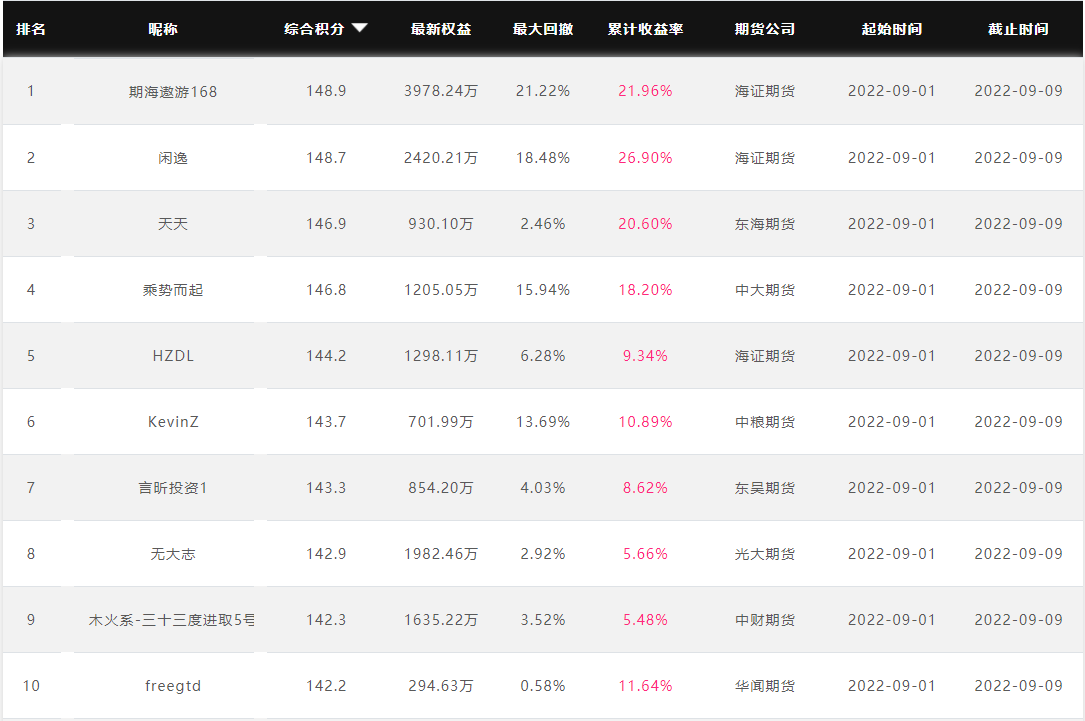Click return rate 26.90%

[646, 158]
